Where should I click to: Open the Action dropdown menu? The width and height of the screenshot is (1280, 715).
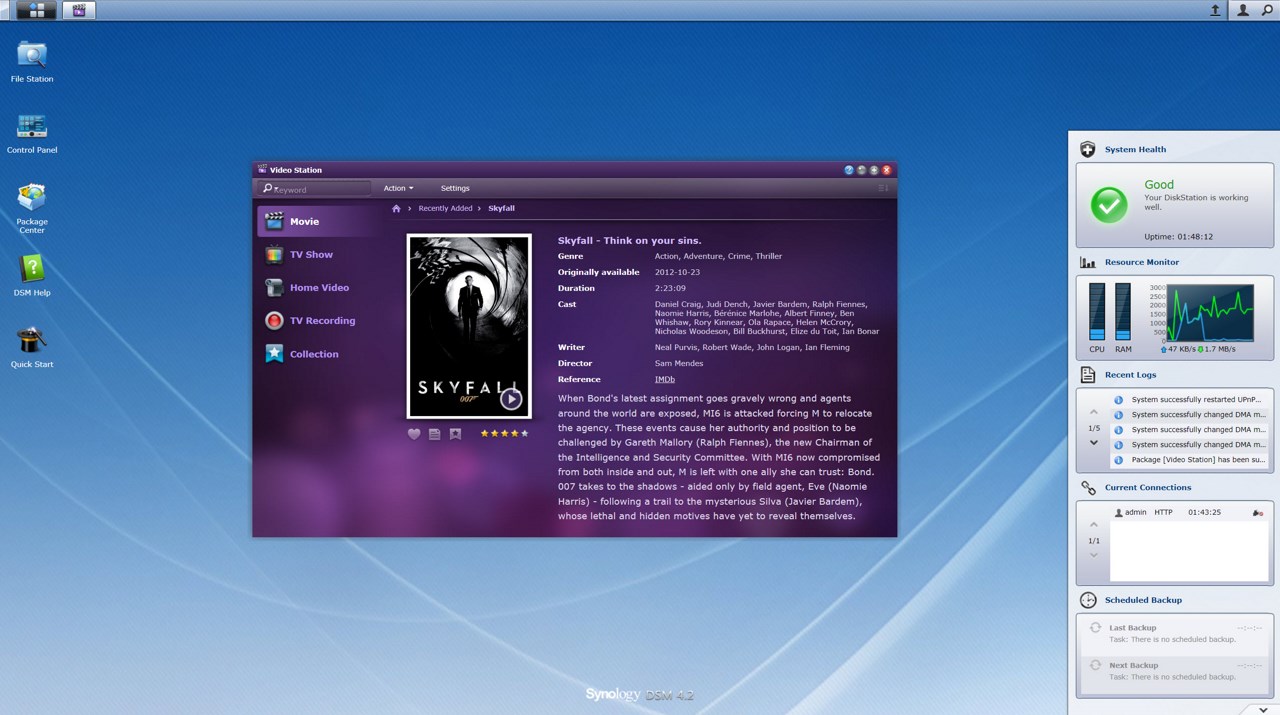(398, 188)
